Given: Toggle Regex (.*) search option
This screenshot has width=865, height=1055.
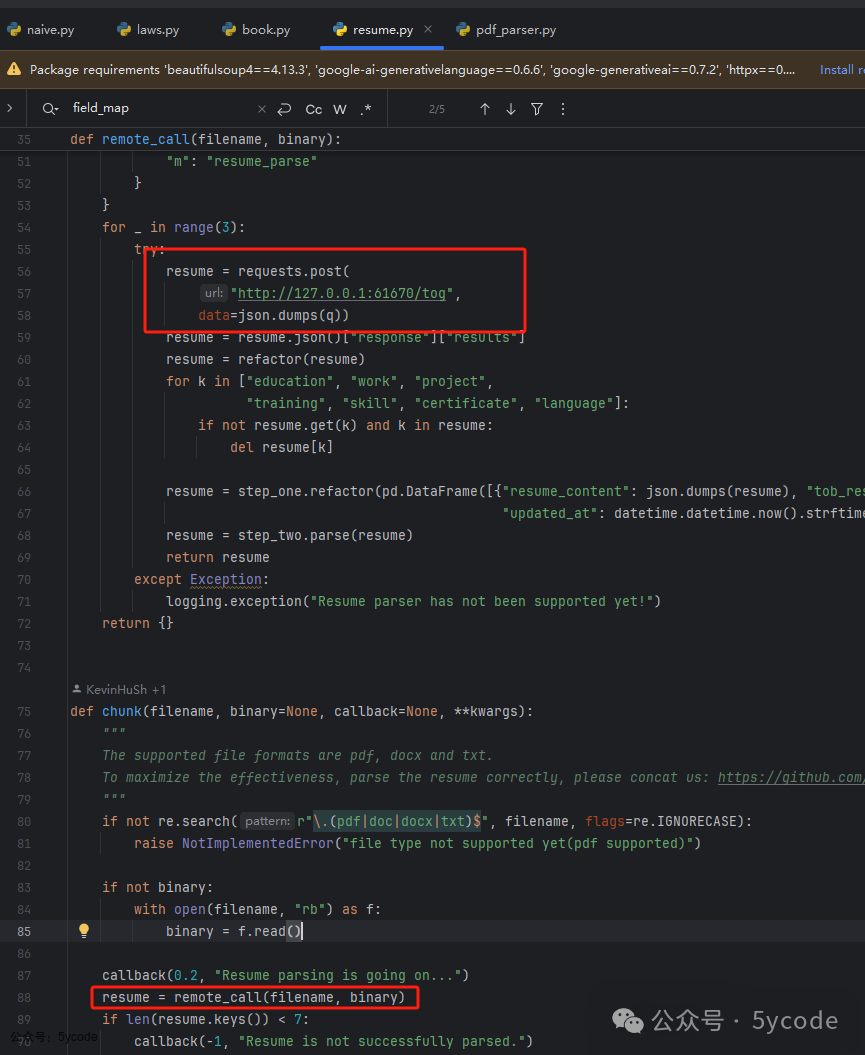Looking at the screenshot, I should click(x=366, y=109).
